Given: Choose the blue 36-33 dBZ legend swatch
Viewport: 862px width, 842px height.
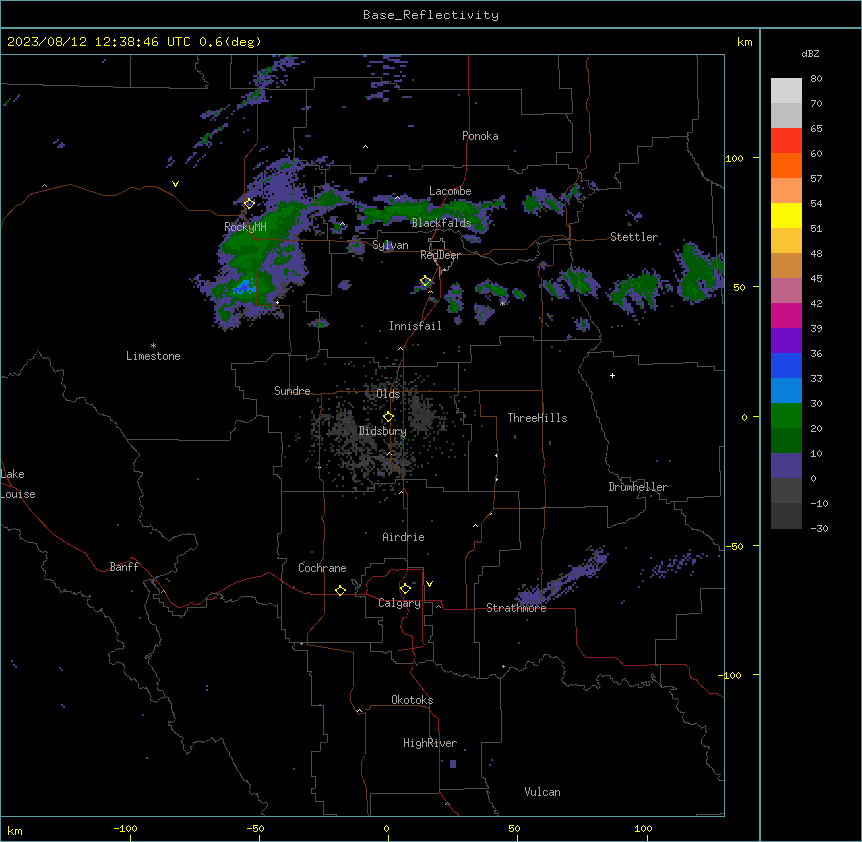Looking at the screenshot, I should click(786, 365).
